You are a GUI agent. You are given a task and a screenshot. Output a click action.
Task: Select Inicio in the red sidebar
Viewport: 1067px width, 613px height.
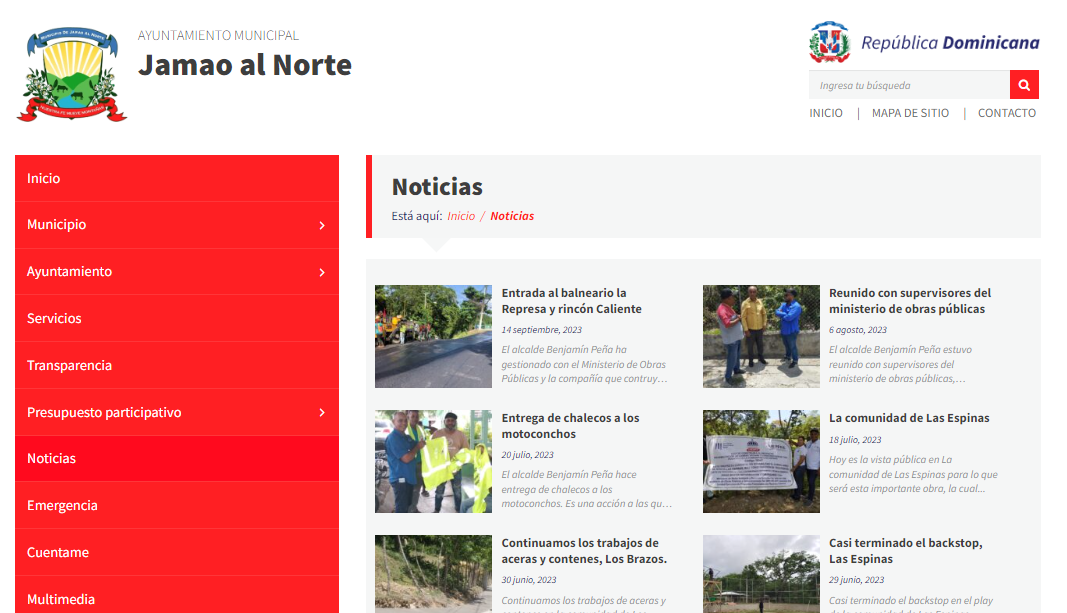coord(177,178)
